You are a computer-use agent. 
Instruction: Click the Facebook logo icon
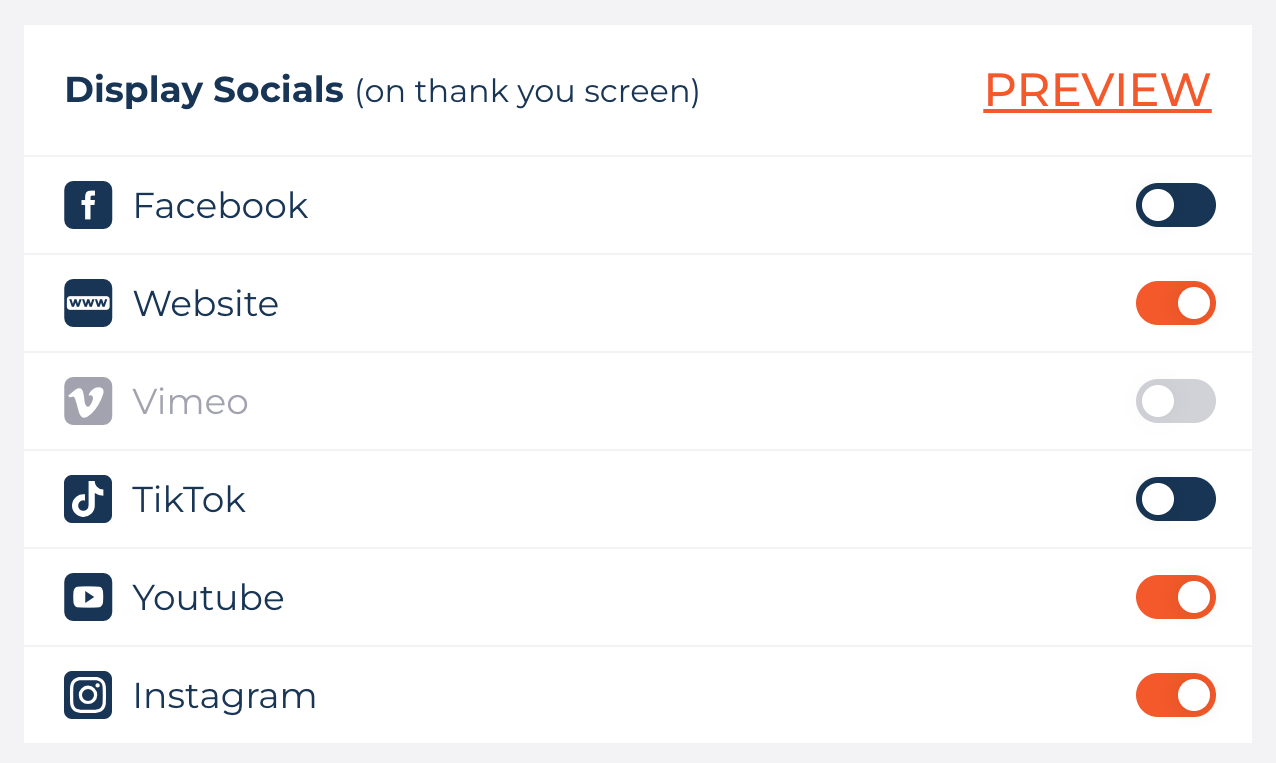tap(88, 205)
